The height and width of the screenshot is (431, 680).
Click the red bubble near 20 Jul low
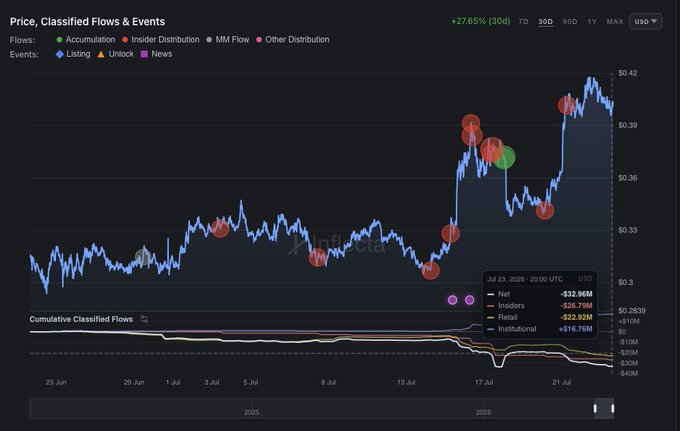(x=545, y=211)
